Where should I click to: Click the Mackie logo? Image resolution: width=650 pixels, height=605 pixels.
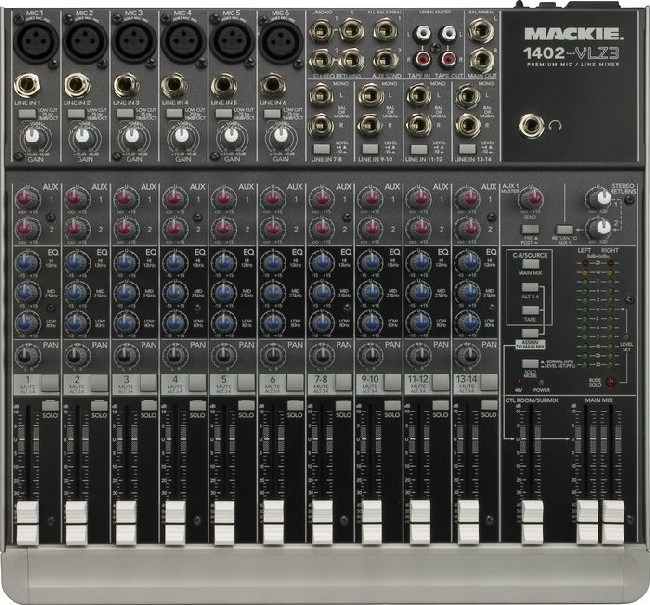pos(574,34)
